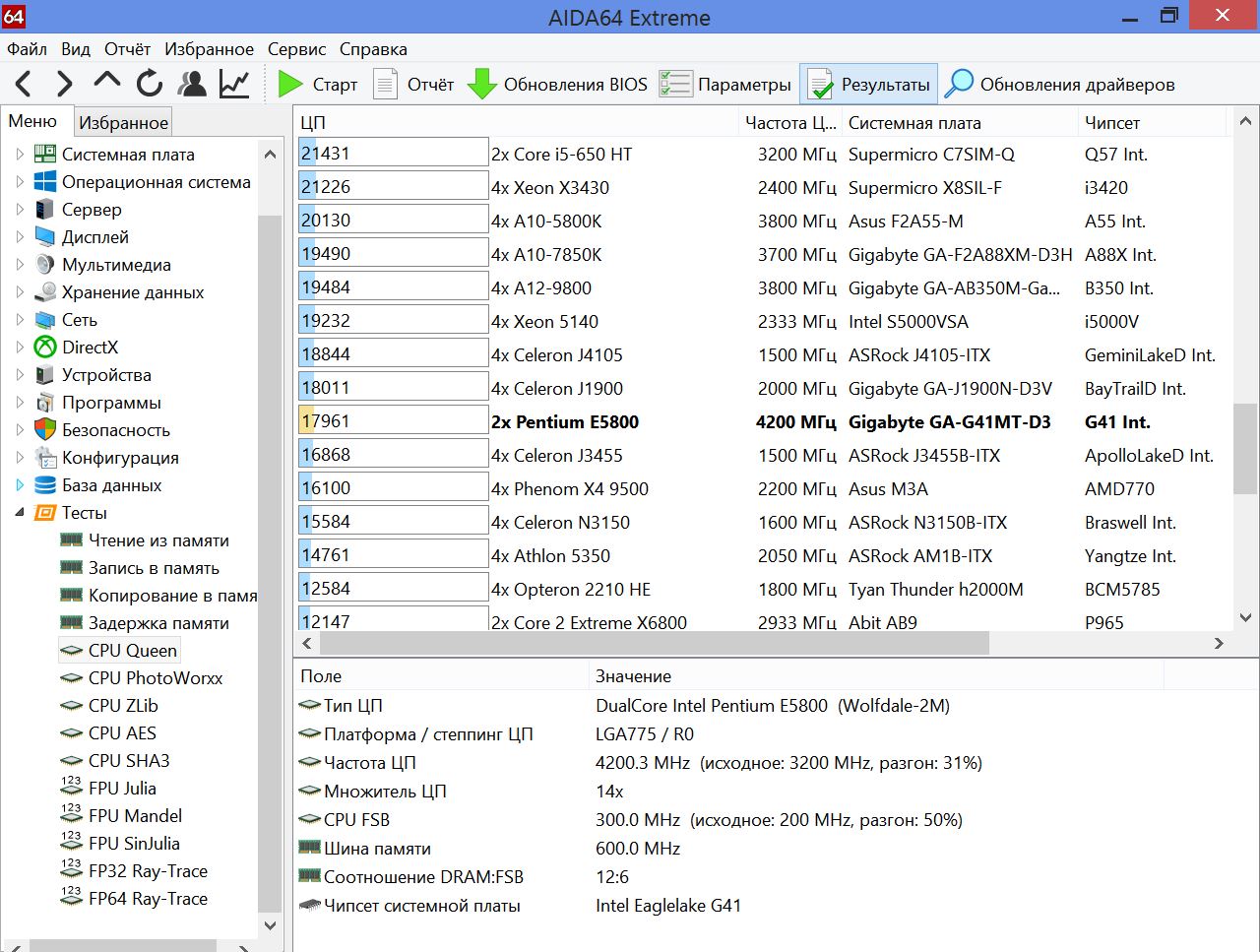
Task: Click the Результаты toolbar button
Action: 868,85
